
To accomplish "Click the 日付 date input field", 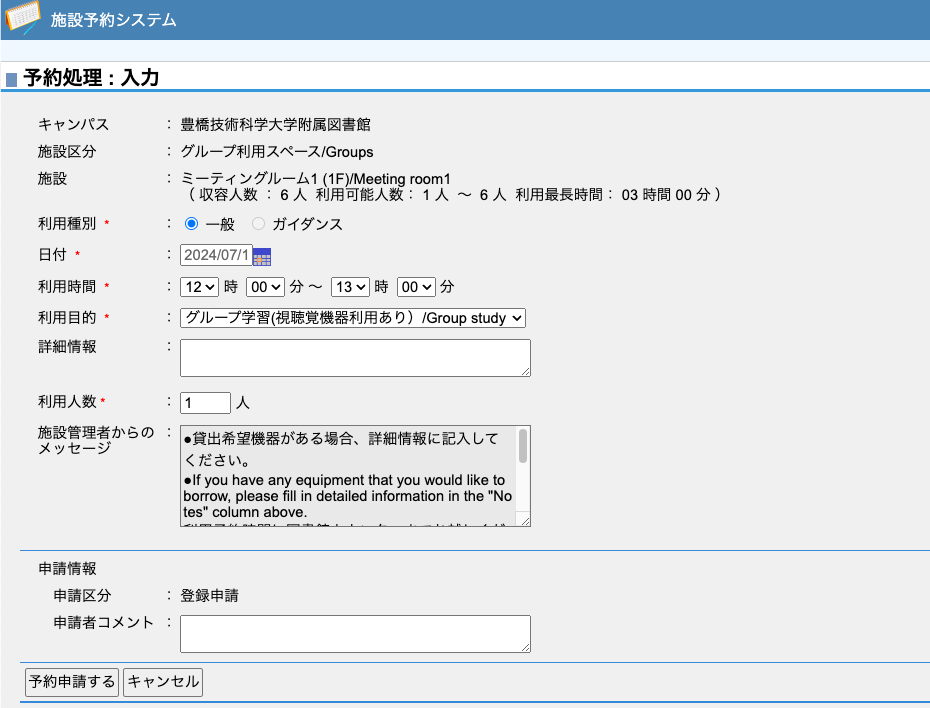I will coord(216,255).
